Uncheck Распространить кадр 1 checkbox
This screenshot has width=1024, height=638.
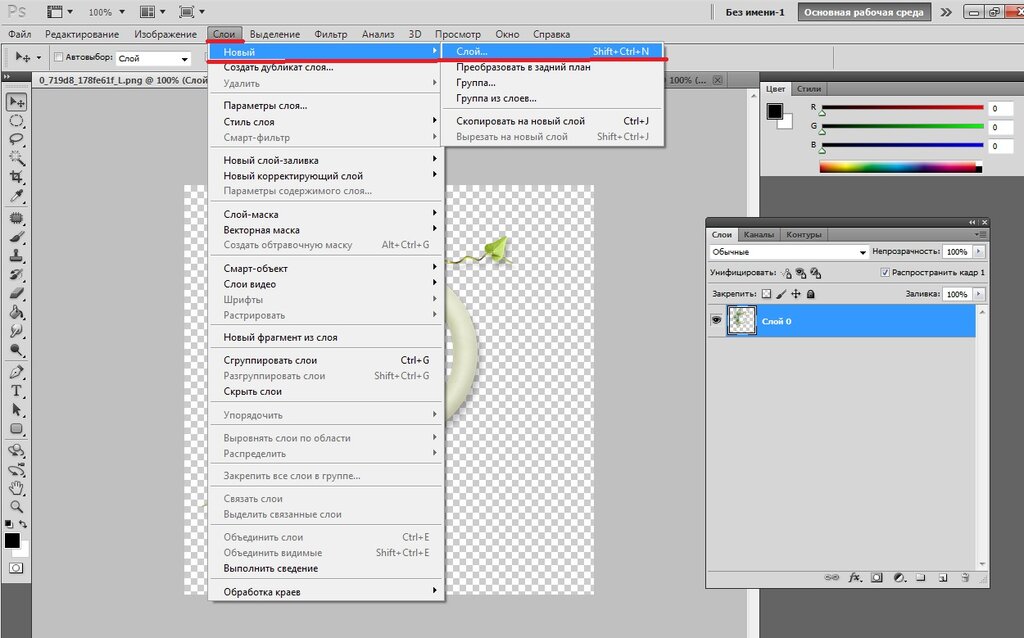[x=885, y=272]
